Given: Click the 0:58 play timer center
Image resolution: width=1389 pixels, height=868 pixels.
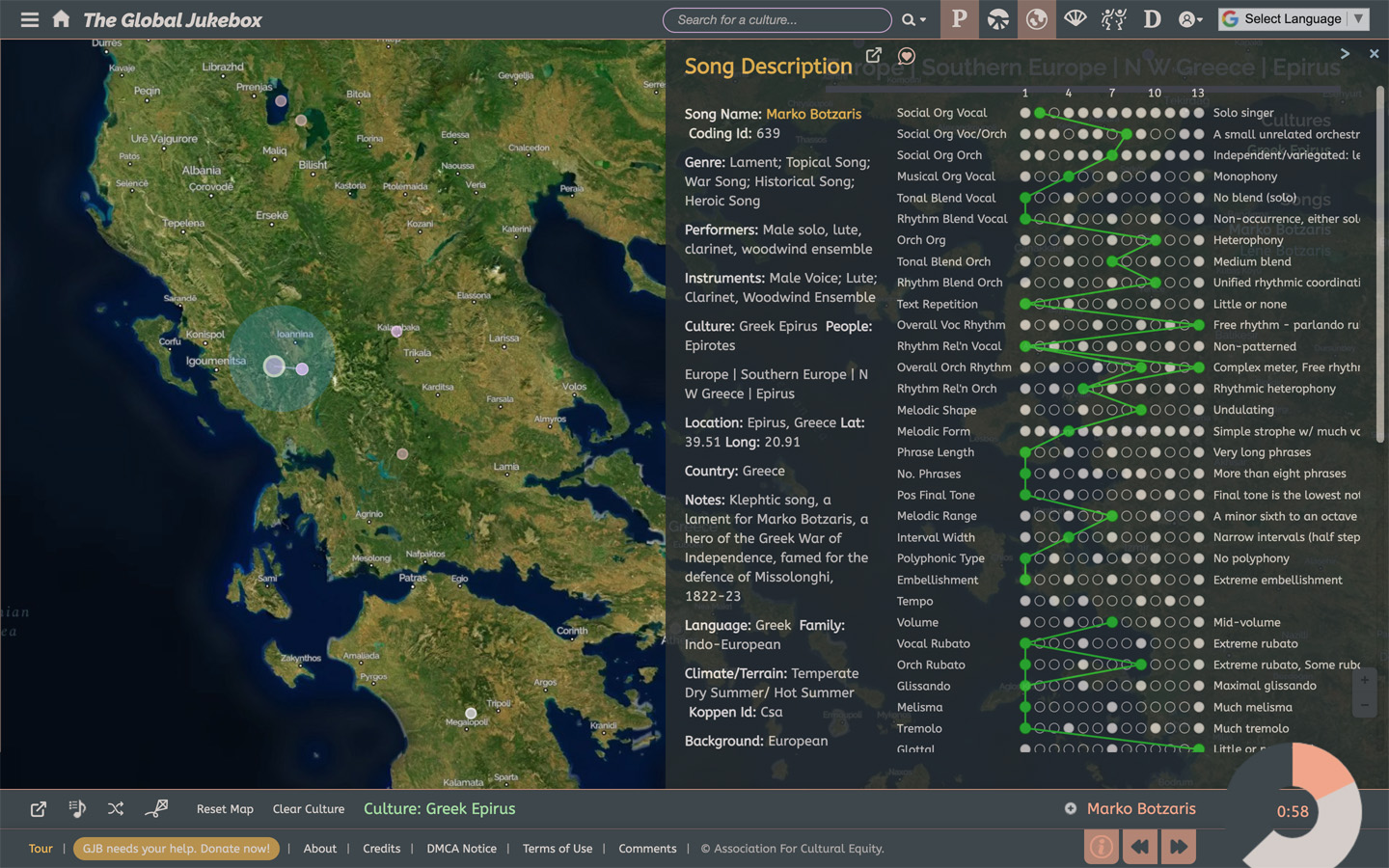Looking at the screenshot, I should pyautogui.click(x=1293, y=812).
